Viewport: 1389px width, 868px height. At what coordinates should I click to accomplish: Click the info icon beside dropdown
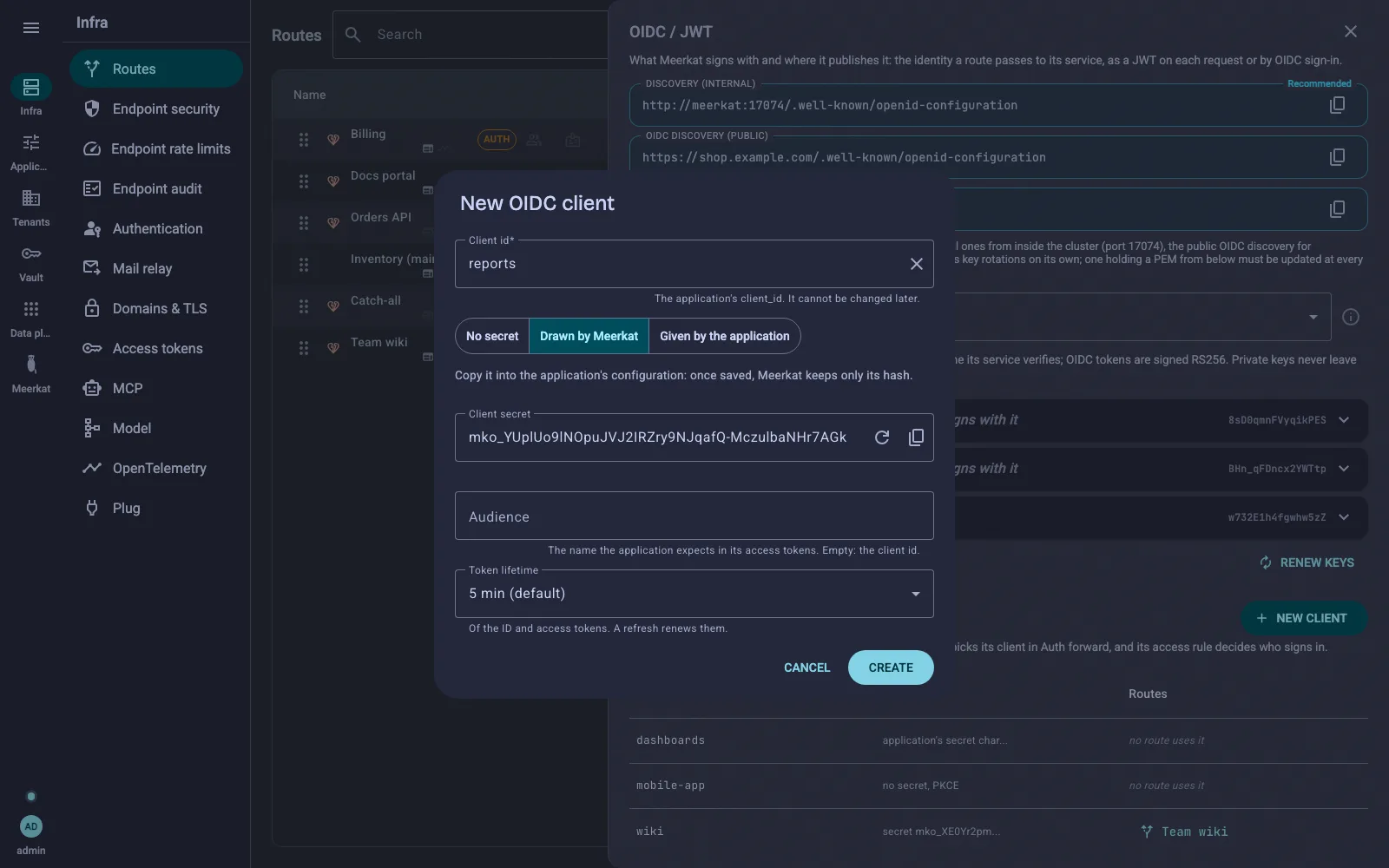[x=1351, y=317]
